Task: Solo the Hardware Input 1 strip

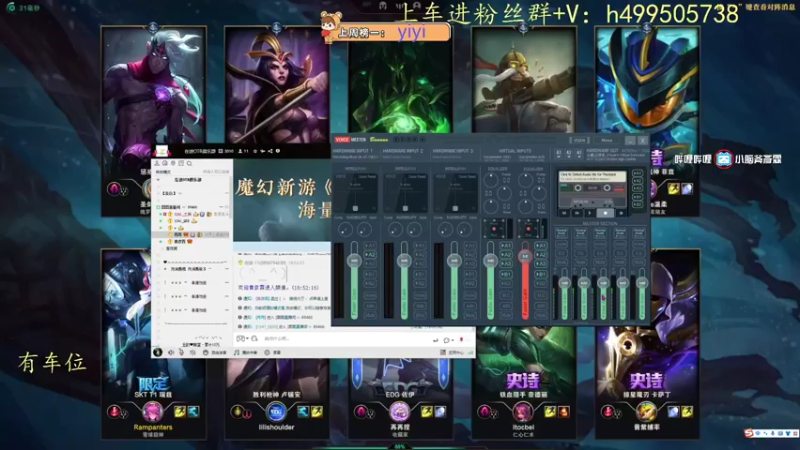Action: tap(370, 306)
